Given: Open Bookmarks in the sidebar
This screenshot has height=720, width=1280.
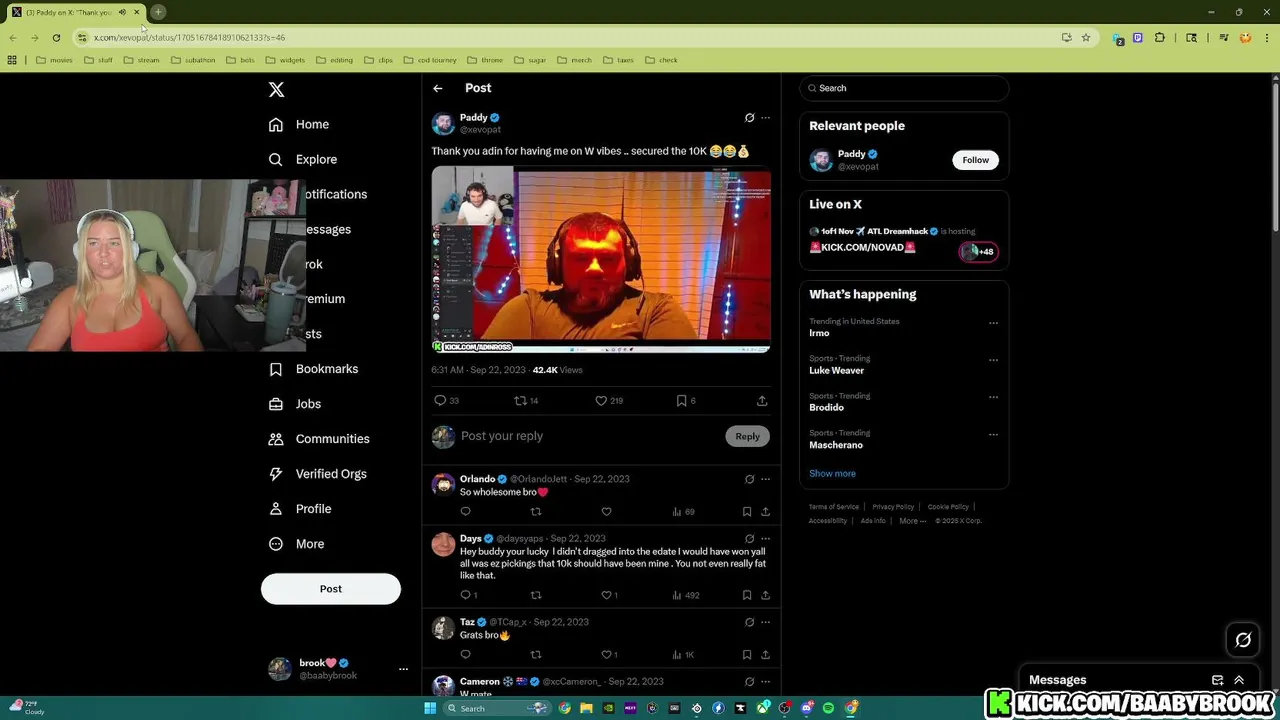Looking at the screenshot, I should click(x=313, y=369).
